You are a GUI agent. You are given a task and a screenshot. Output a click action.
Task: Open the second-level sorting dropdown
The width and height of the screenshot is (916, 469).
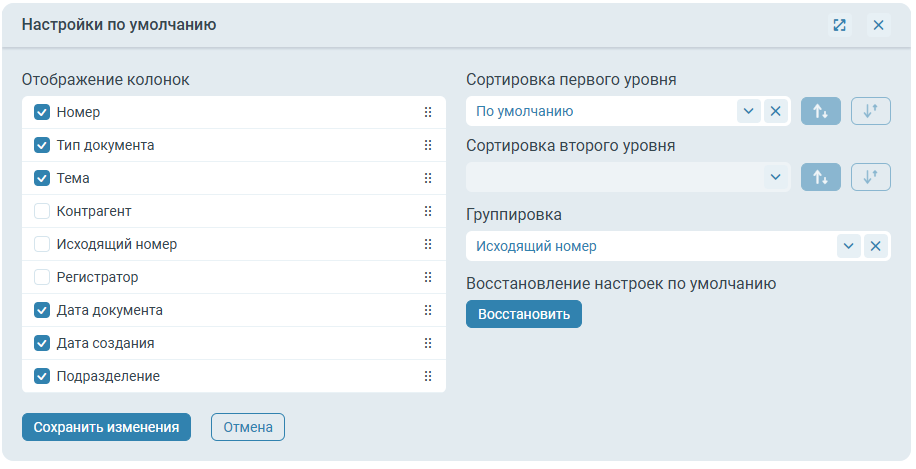[774, 177]
